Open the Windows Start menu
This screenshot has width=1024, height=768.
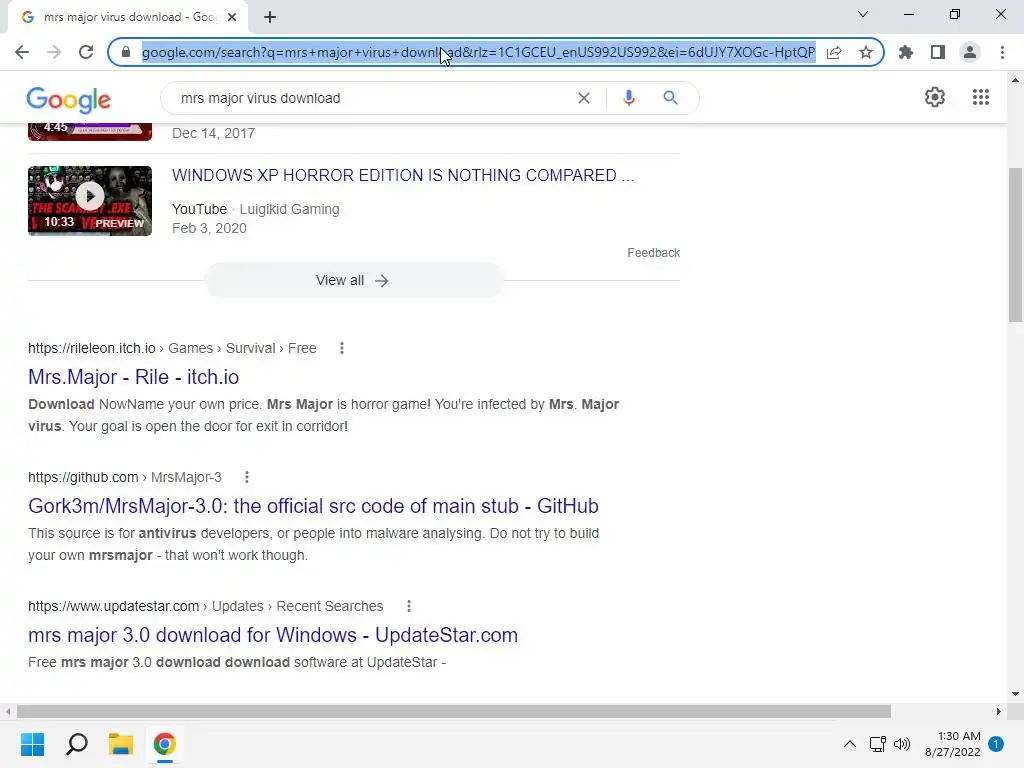(x=32, y=744)
